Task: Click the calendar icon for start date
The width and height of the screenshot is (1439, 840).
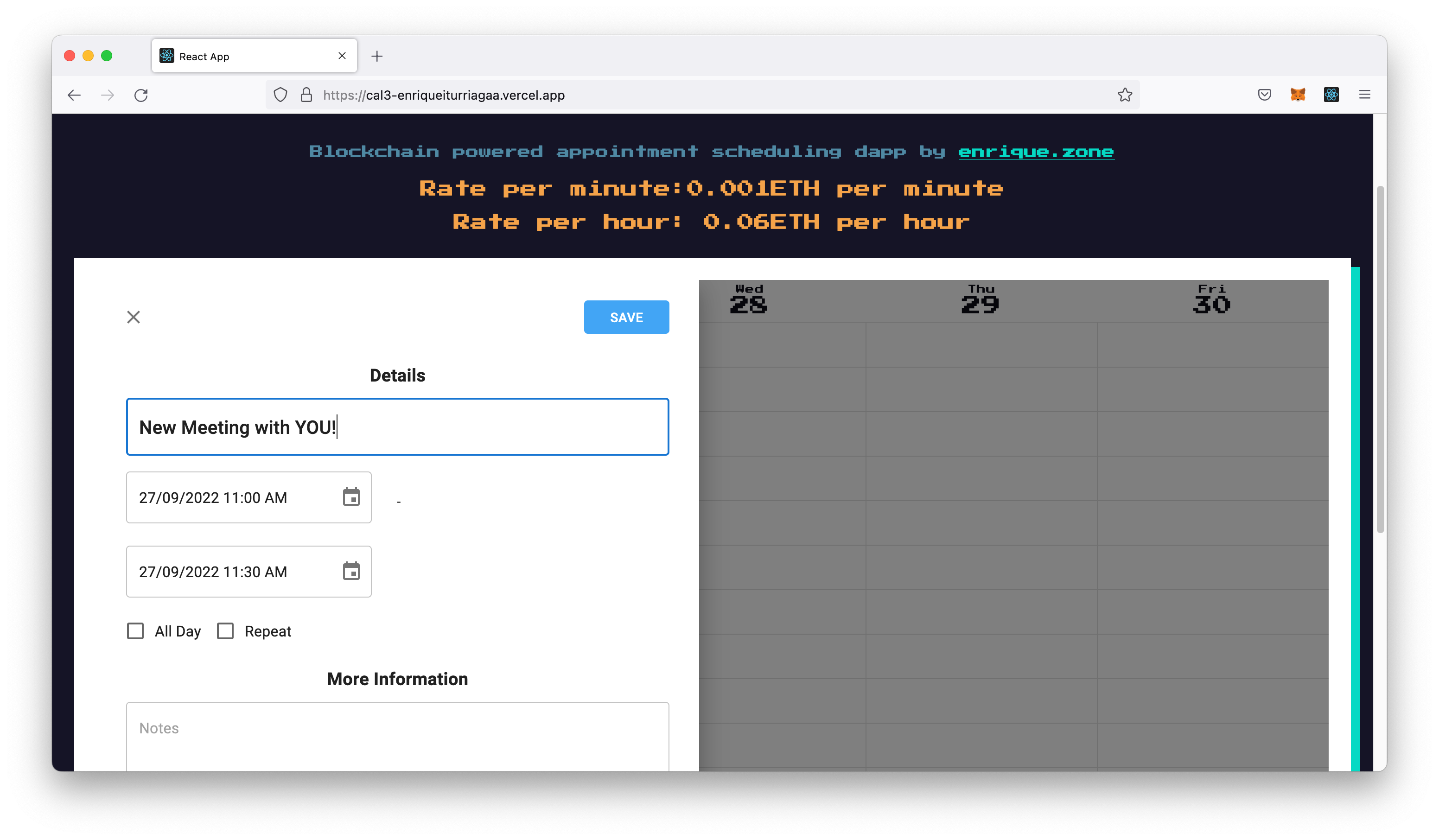Action: point(350,498)
